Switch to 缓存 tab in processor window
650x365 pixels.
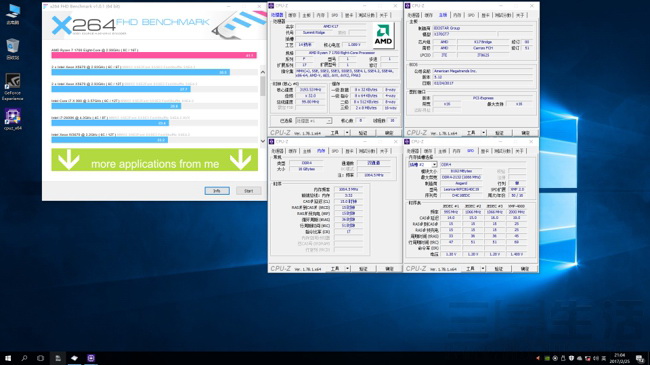(x=292, y=15)
